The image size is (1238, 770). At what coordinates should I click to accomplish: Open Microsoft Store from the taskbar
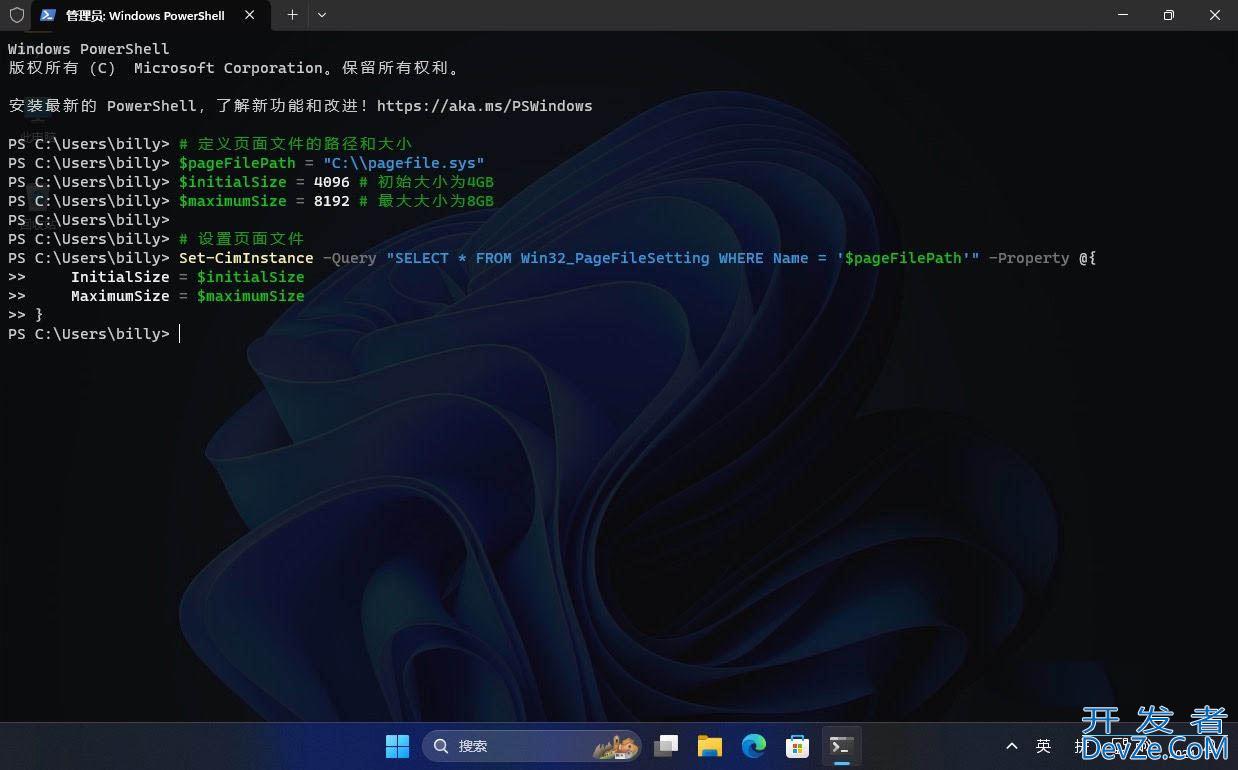point(797,746)
